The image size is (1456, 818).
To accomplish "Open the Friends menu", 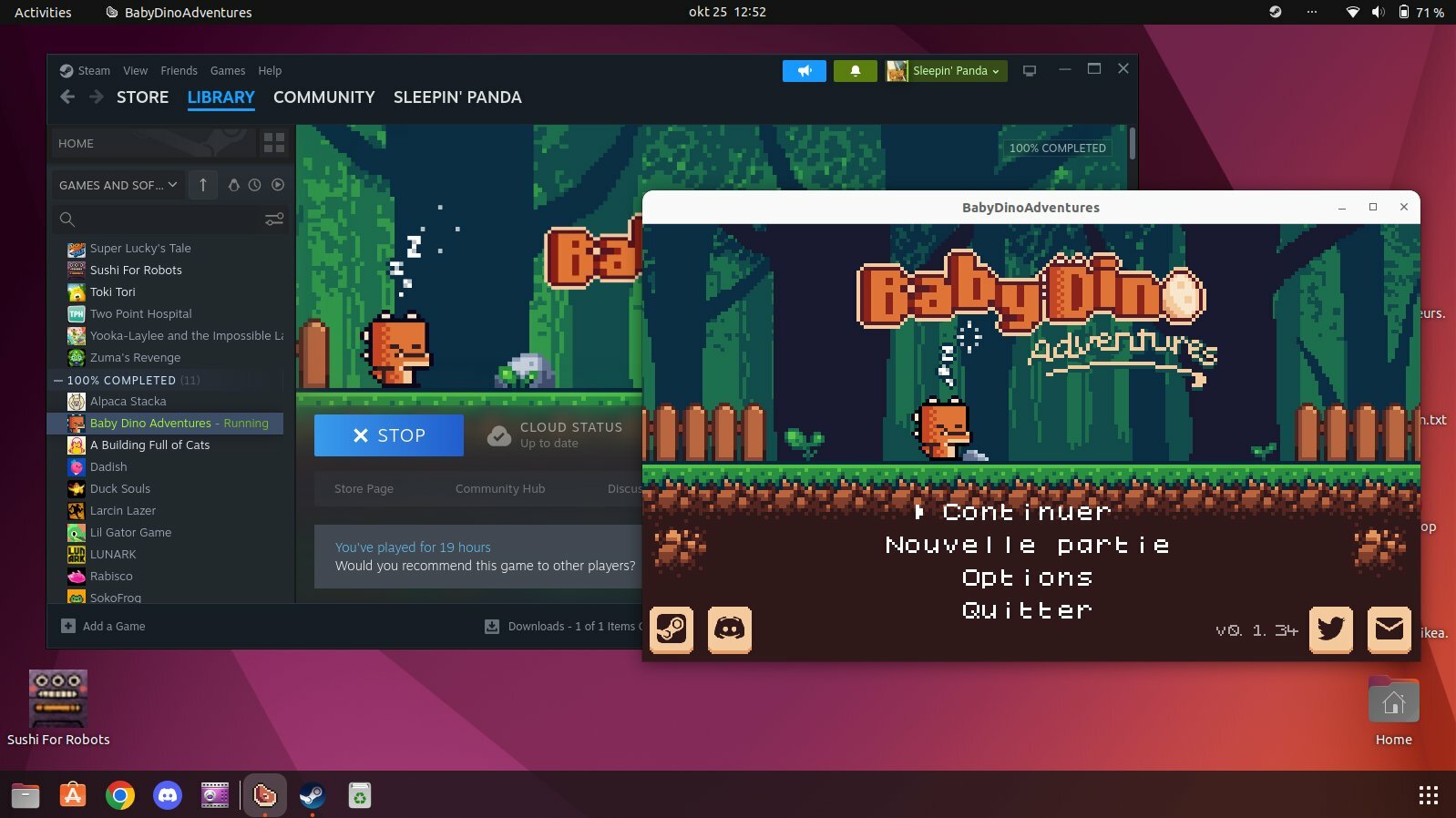I will 179,71.
